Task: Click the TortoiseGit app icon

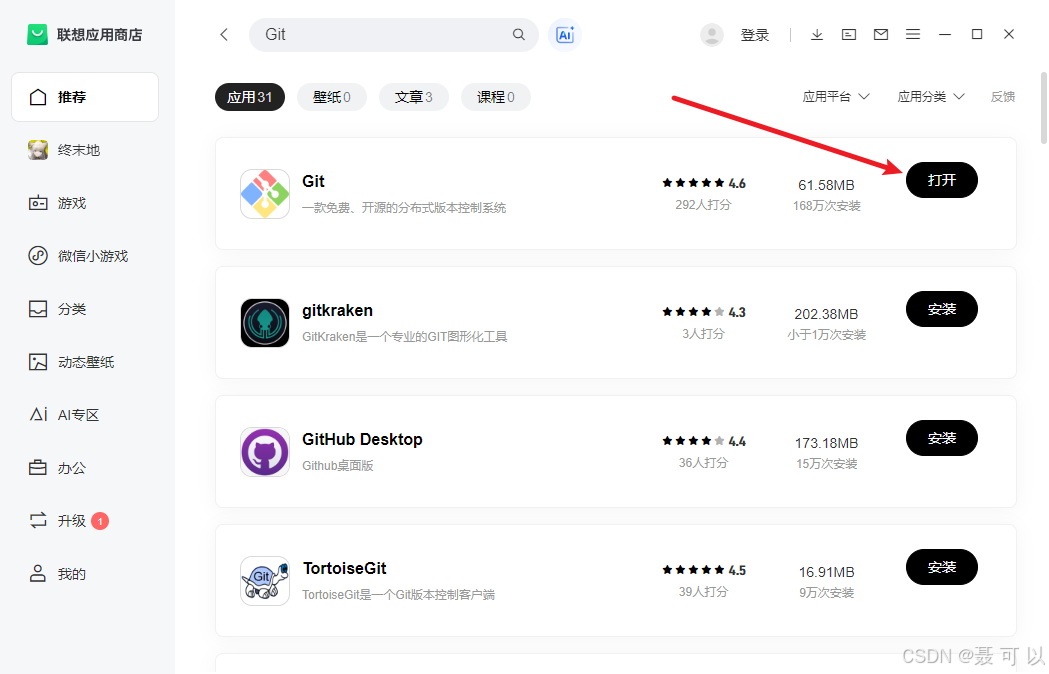Action: 265,581
